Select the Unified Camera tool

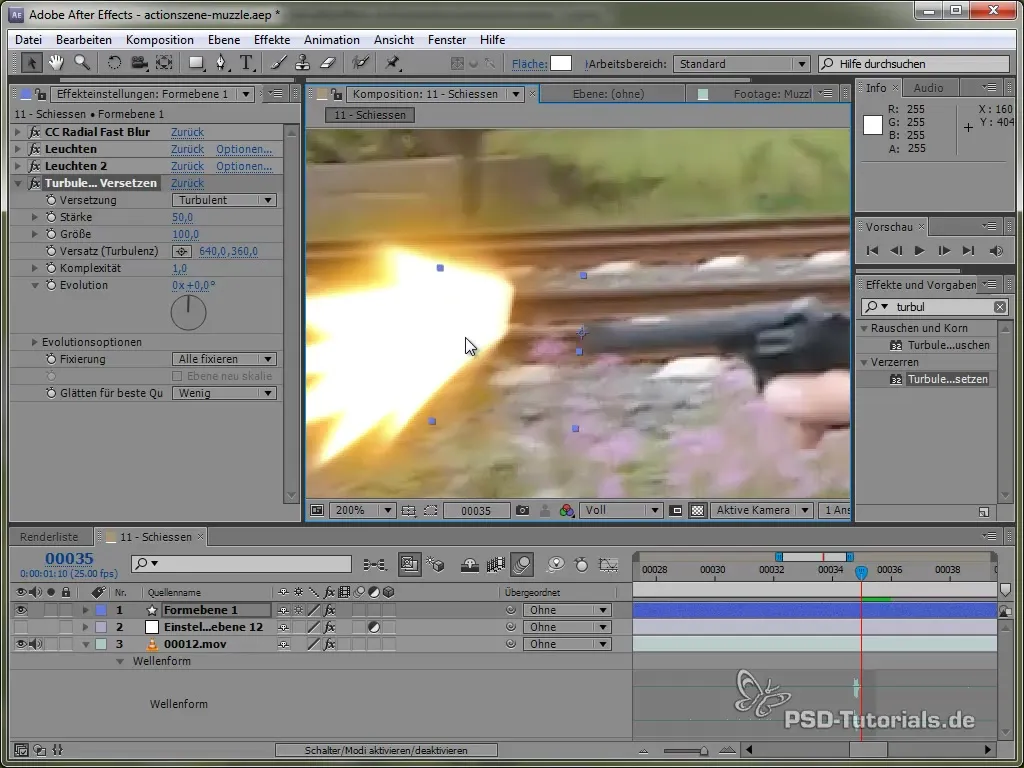click(138, 63)
